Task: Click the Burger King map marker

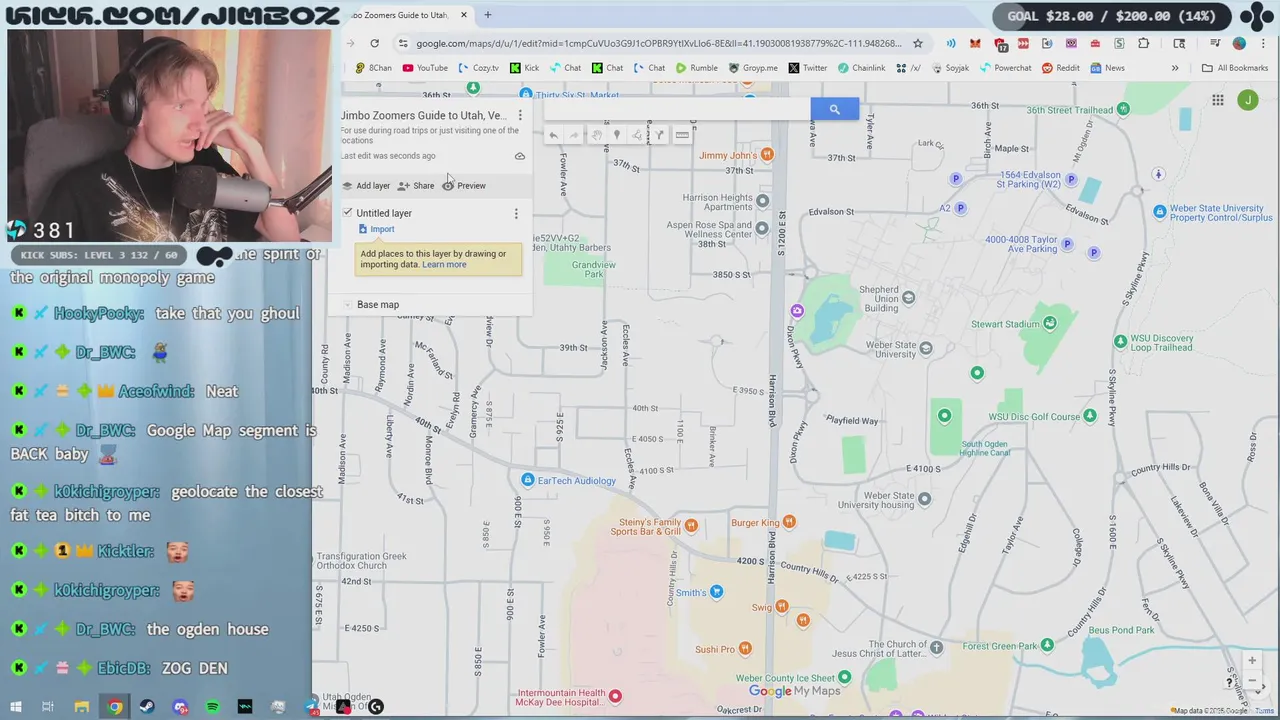Action: 789,522
